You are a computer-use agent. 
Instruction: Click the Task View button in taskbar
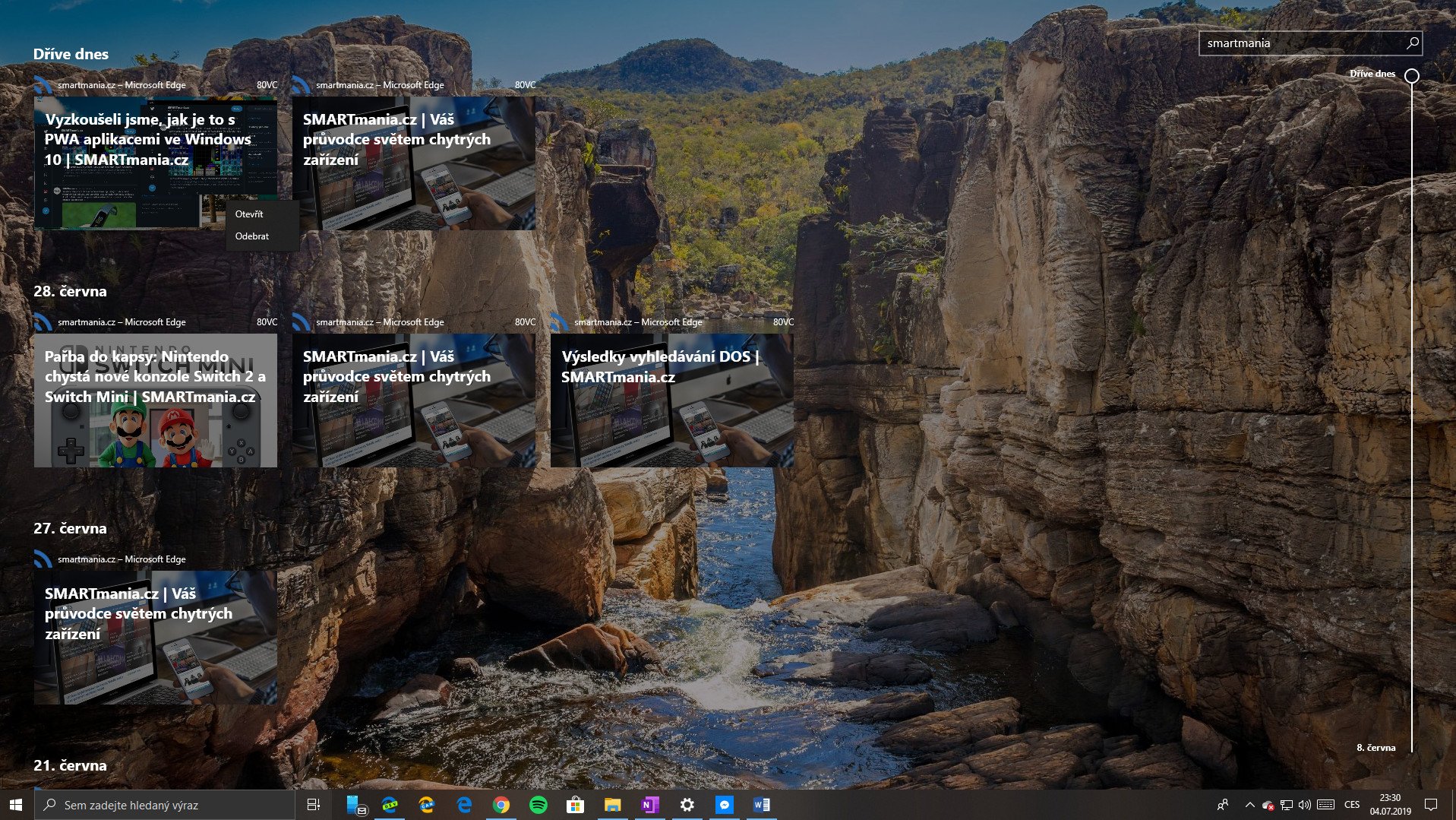313,805
